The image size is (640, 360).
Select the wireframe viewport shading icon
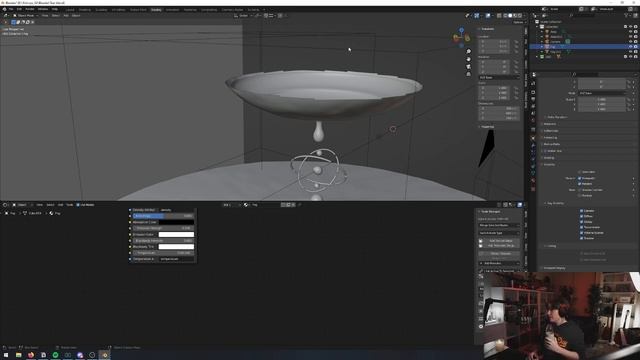[x=505, y=16]
